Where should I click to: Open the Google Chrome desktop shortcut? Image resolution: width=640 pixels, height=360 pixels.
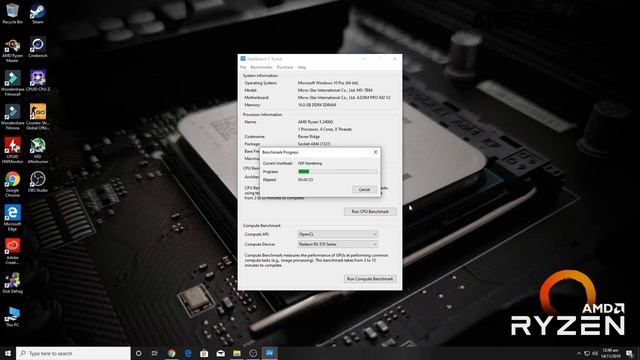12,184
